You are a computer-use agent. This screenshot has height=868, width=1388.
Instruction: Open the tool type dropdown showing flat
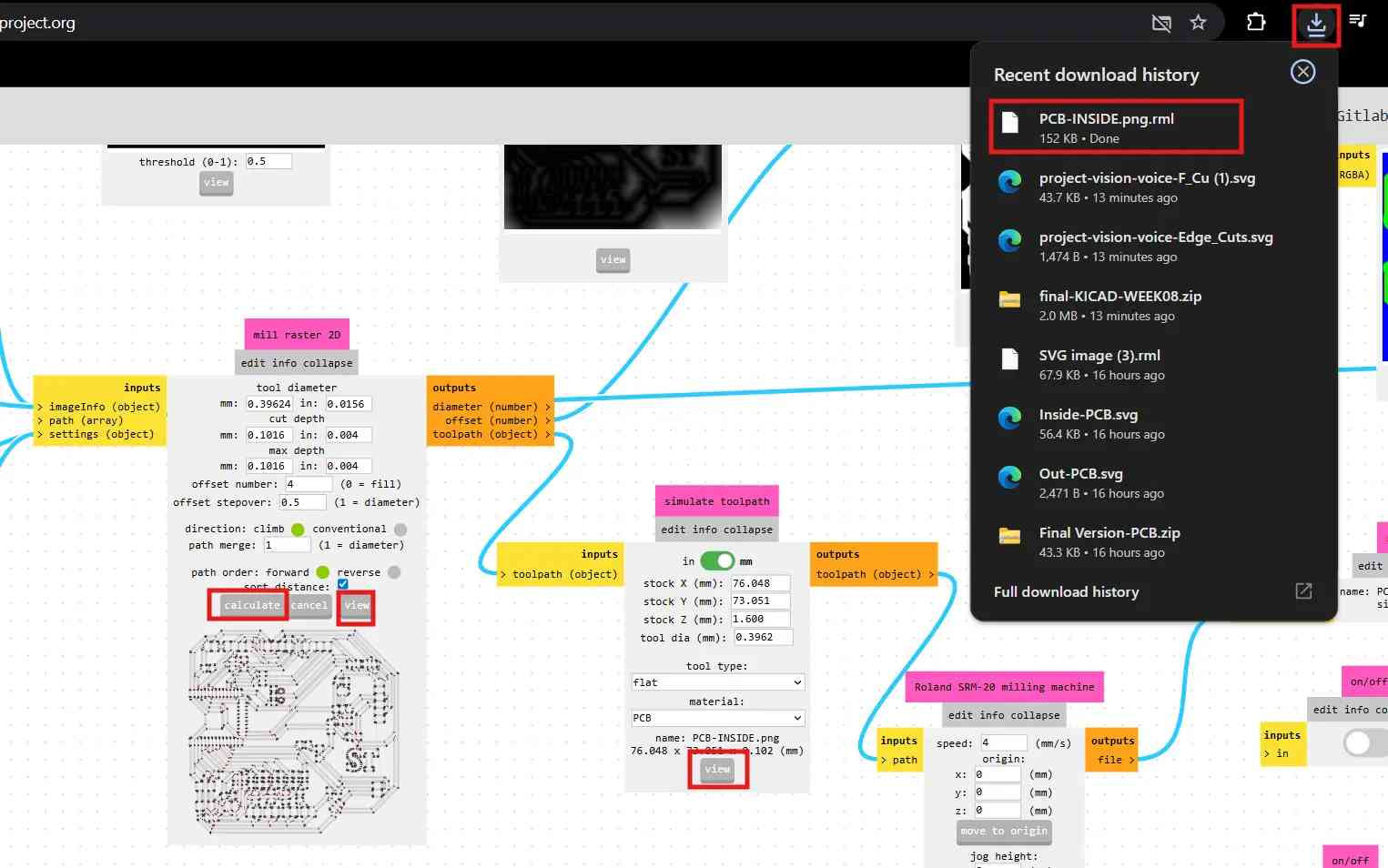click(x=718, y=682)
